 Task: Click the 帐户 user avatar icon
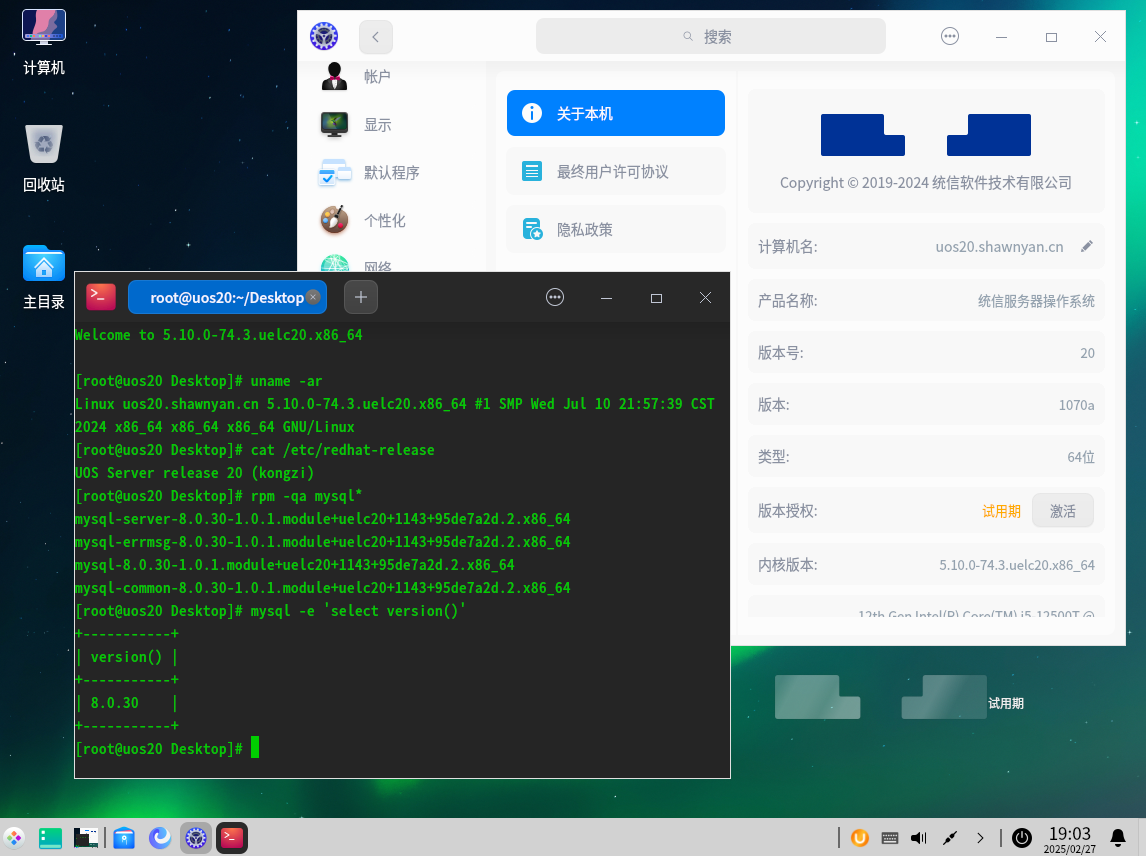tap(334, 76)
